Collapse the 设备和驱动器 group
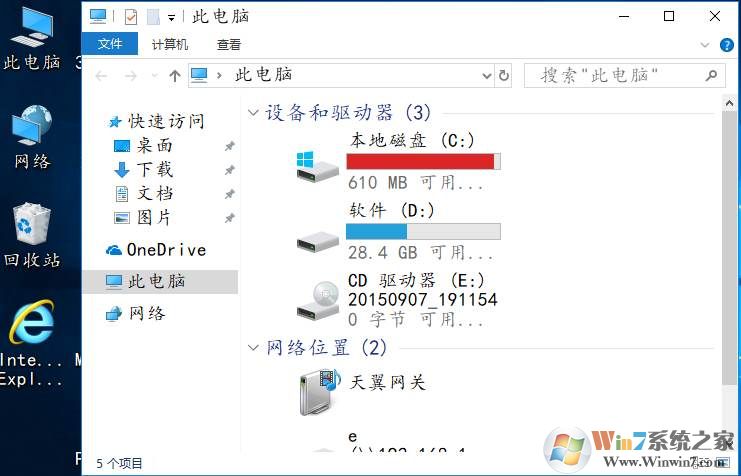The height and width of the screenshot is (476, 741). click(253, 113)
